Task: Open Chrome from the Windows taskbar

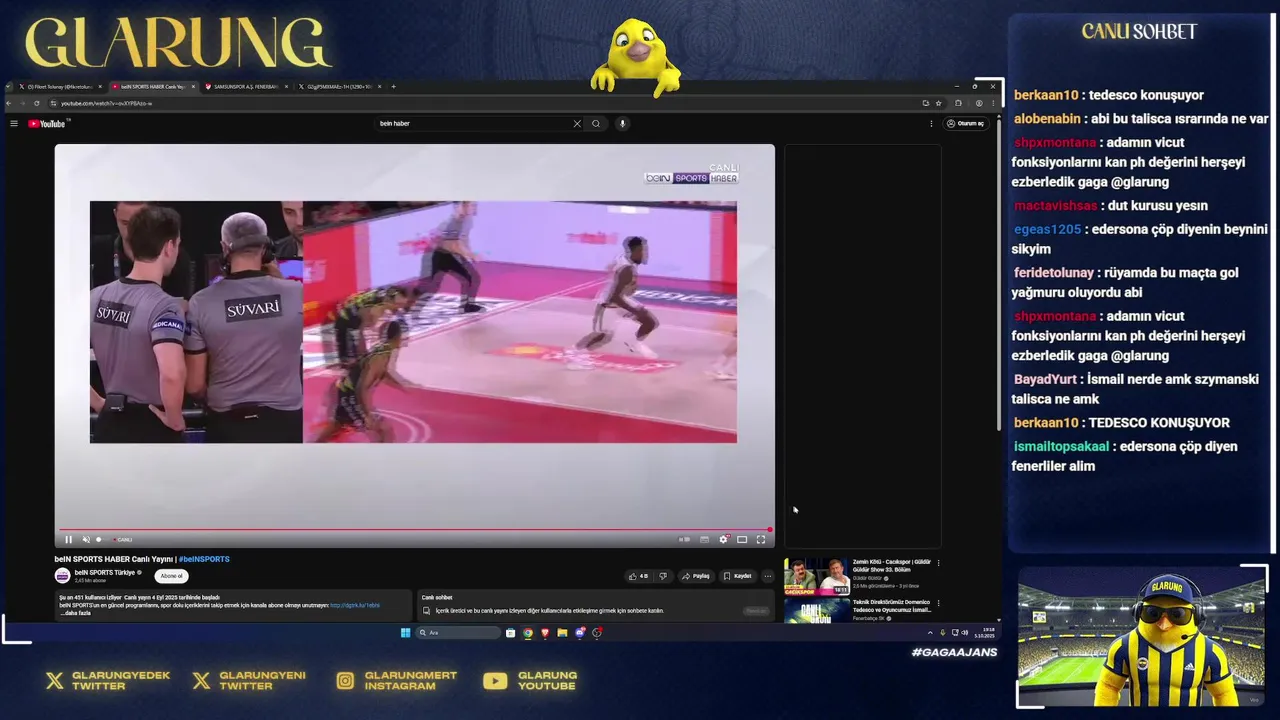Action: (528, 632)
